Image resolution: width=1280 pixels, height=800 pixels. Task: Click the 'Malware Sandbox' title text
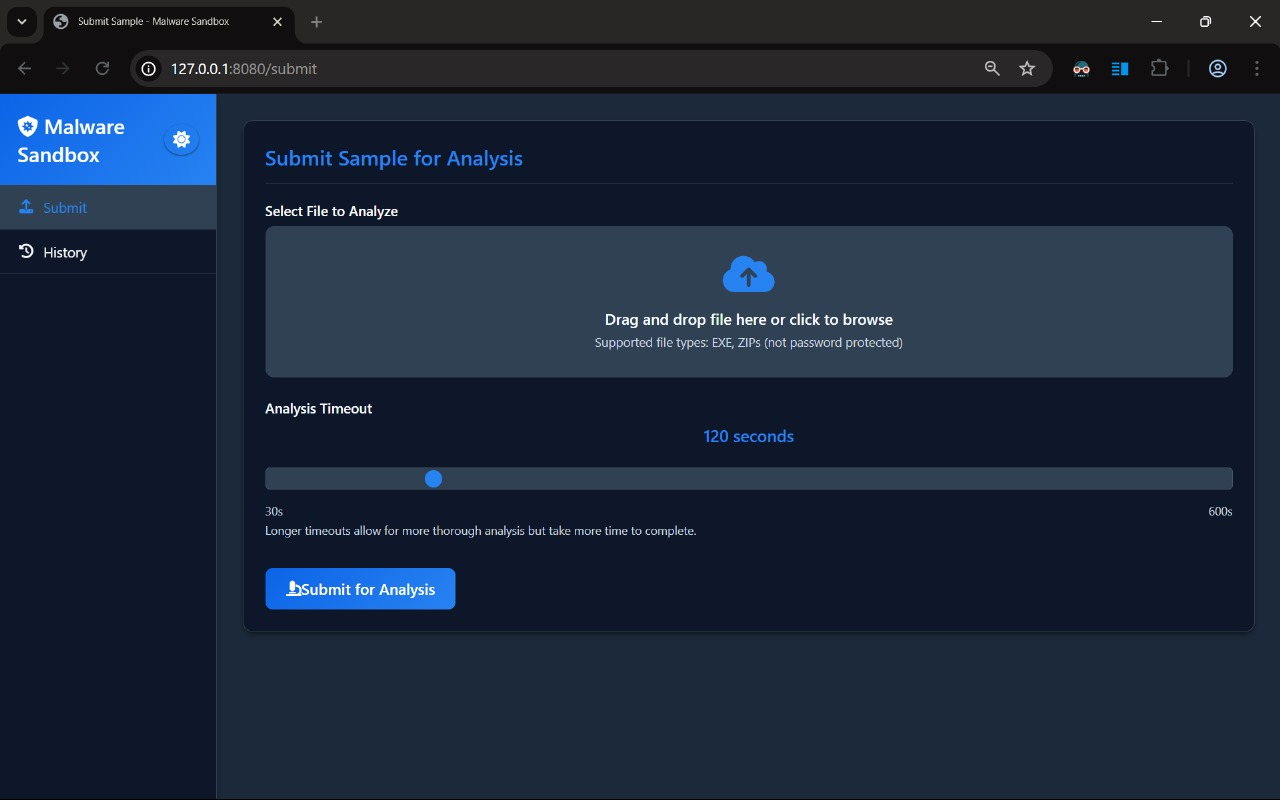click(x=71, y=141)
